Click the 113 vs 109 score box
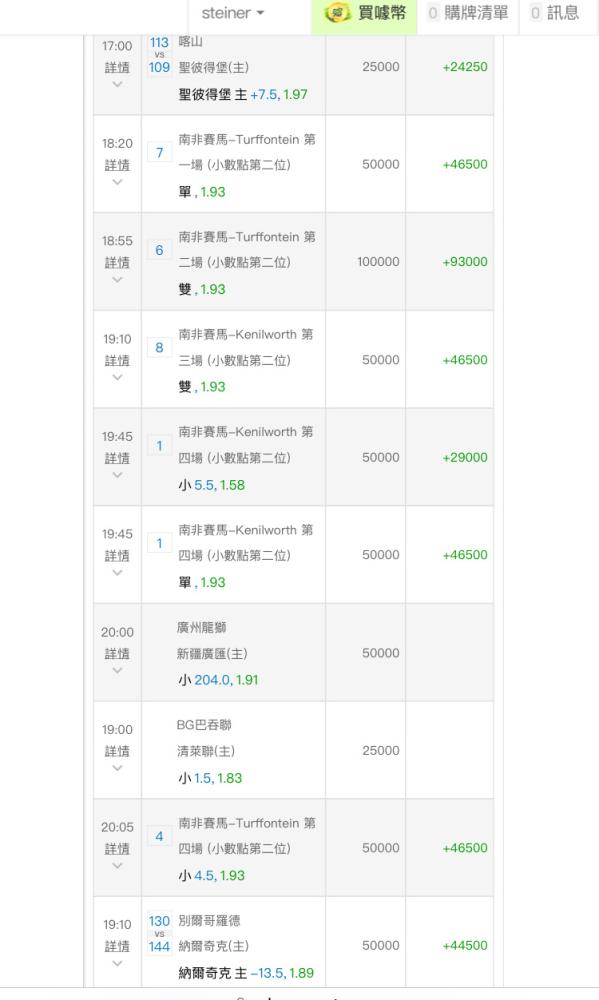Image resolution: width=599 pixels, height=1000 pixels. point(159,55)
